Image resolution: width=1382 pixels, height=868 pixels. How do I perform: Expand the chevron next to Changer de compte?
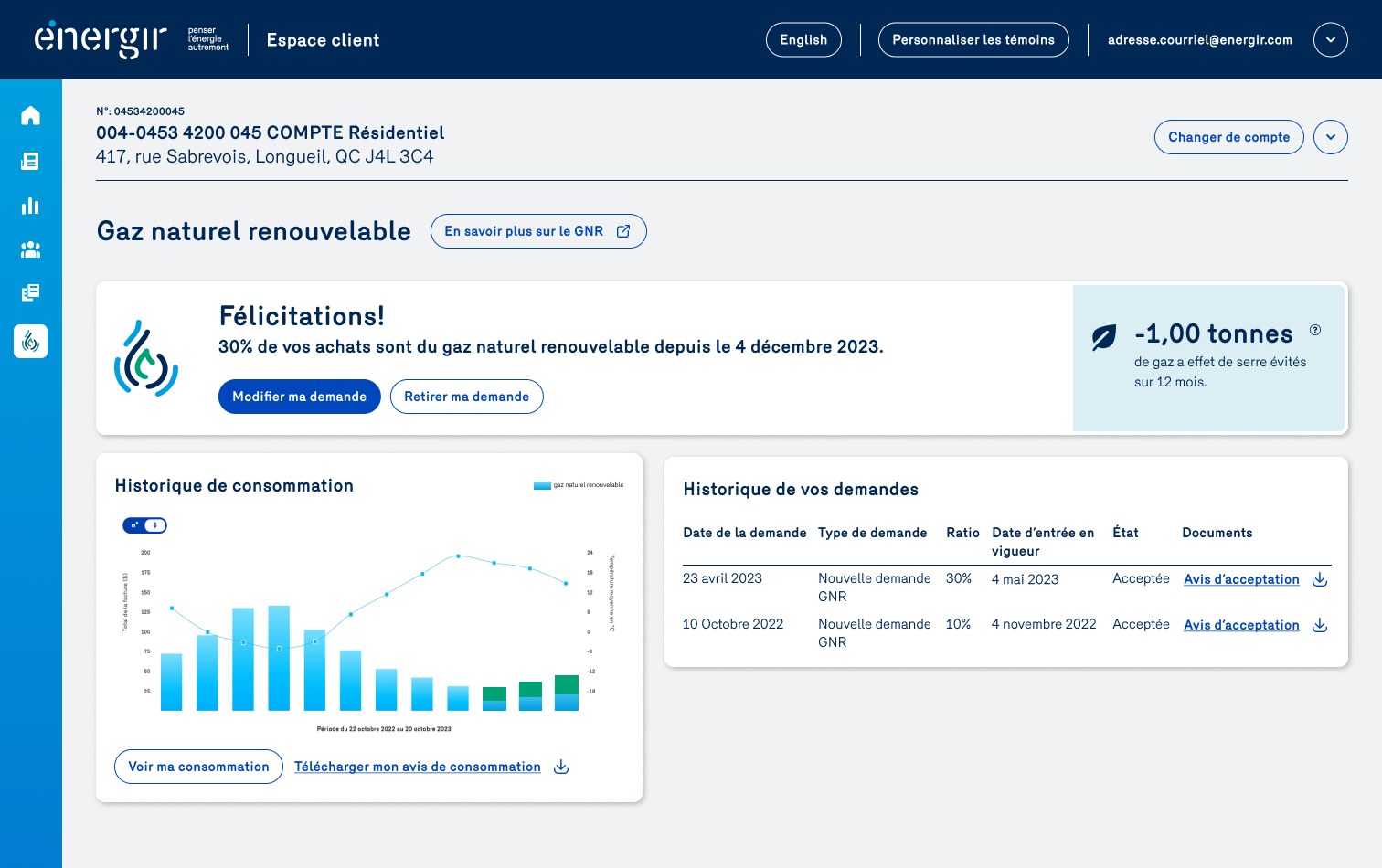1331,137
